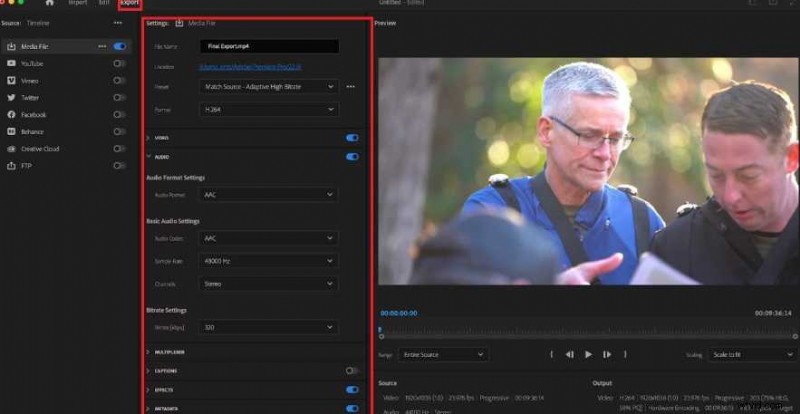800x414 pixels.
Task: Select the Export tab
Action: pos(130,3)
